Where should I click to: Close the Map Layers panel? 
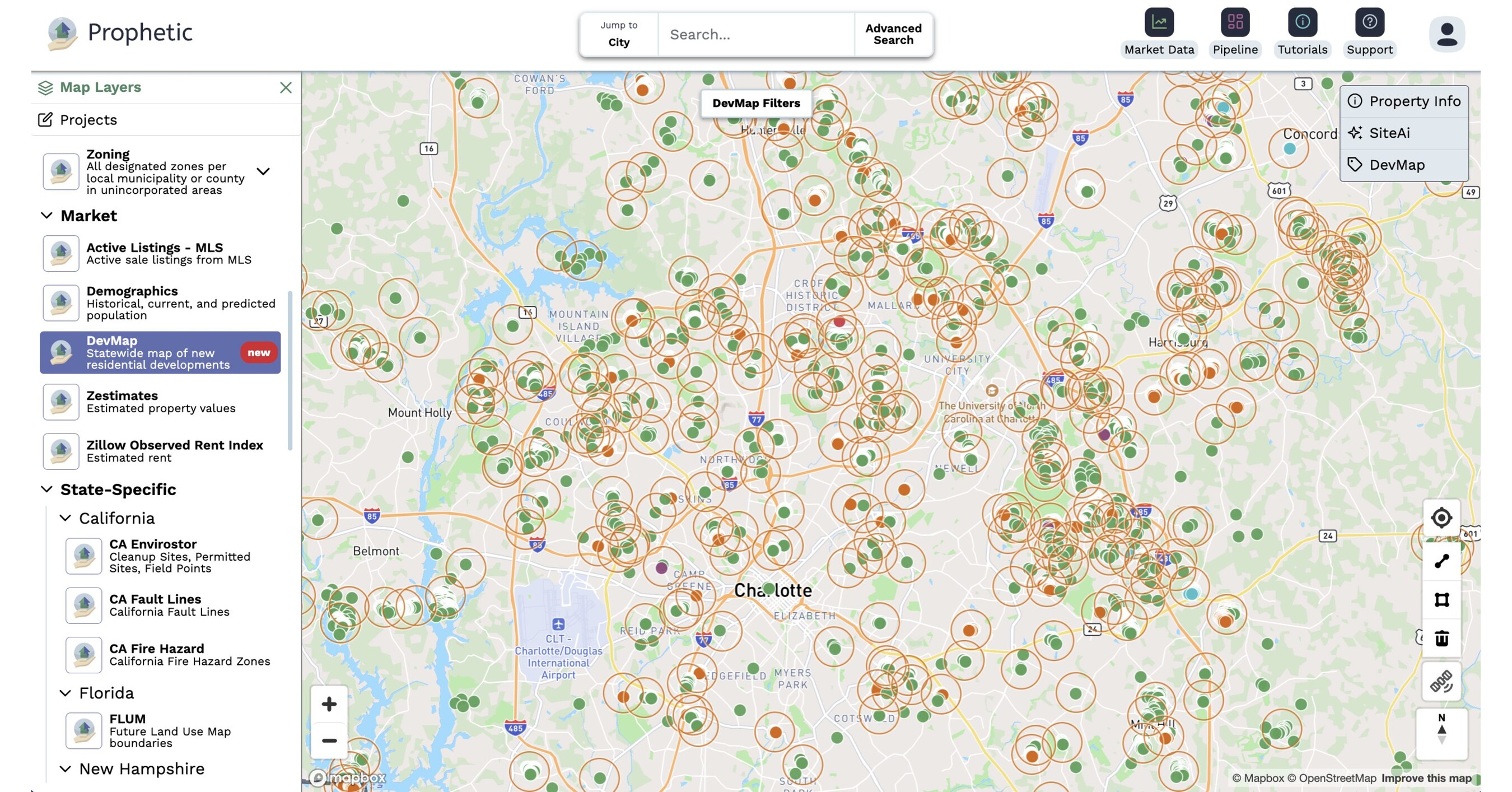(x=286, y=87)
